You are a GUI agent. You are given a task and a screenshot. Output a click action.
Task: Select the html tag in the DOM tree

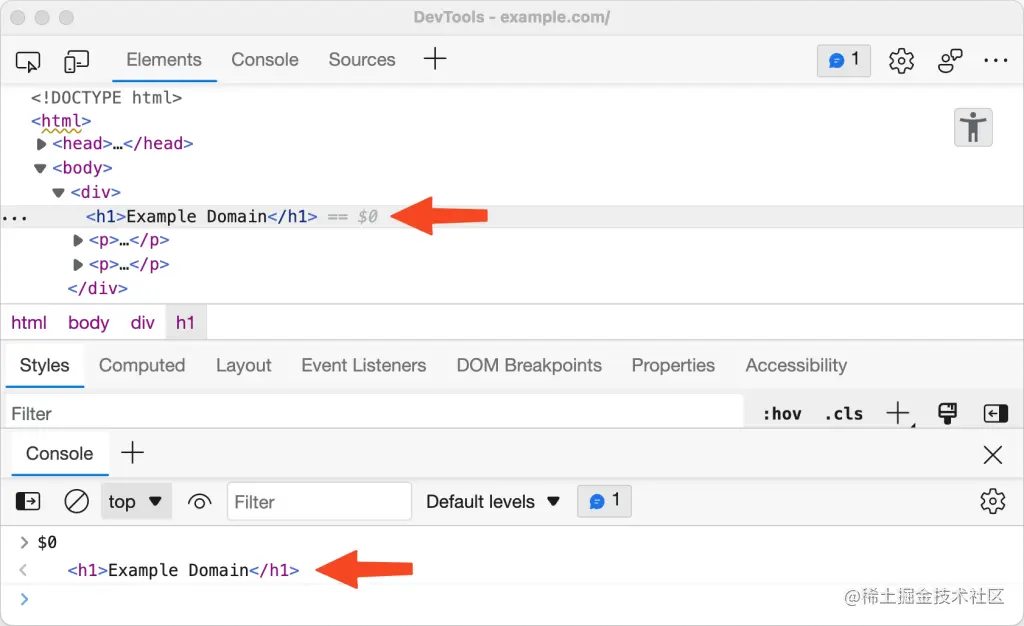61,121
